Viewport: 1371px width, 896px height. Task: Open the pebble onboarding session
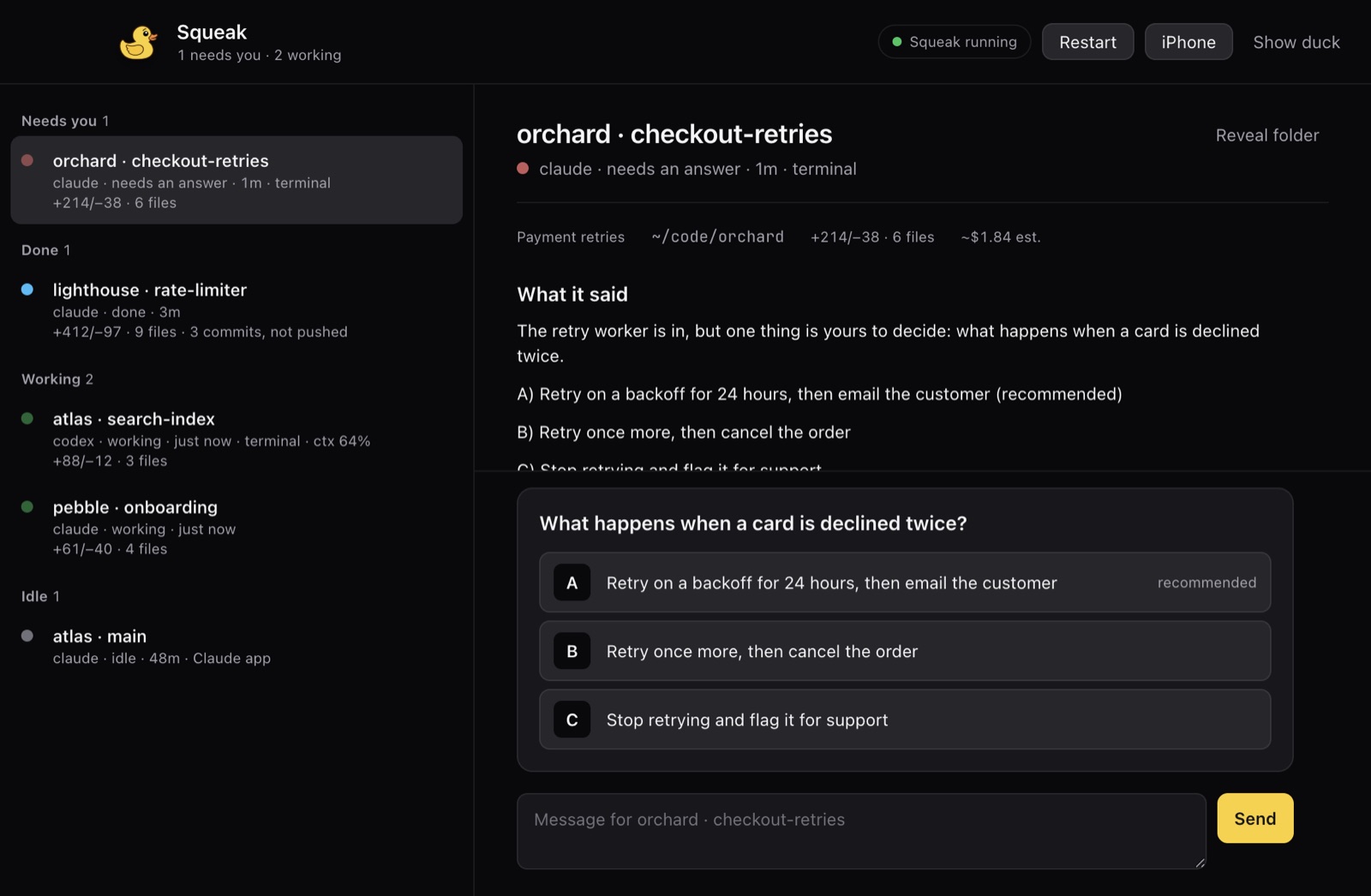tap(236, 528)
